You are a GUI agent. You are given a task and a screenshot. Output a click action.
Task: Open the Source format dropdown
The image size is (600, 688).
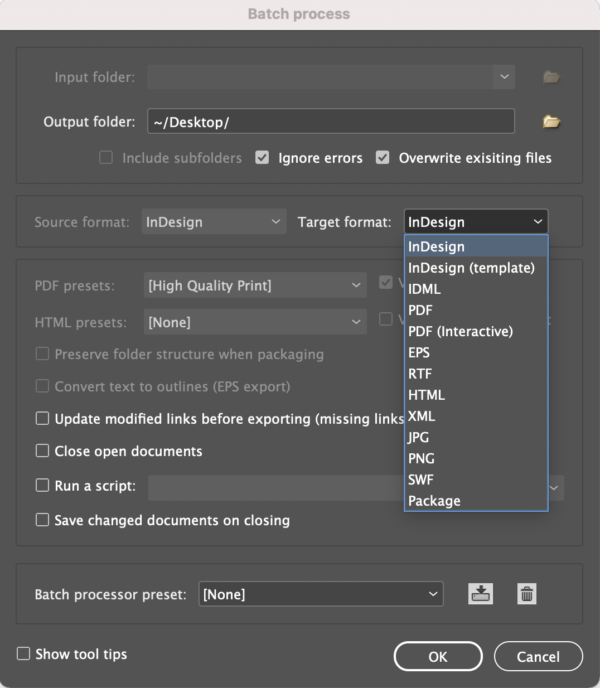click(x=214, y=222)
